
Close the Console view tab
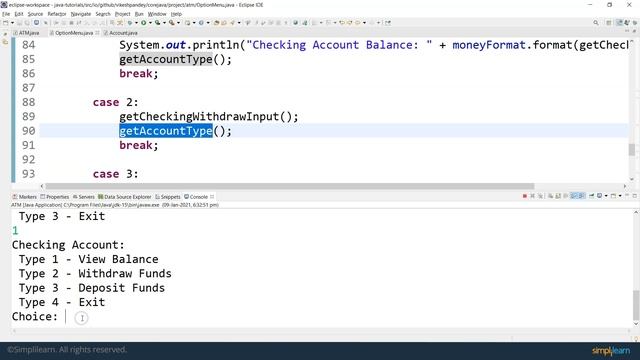pos(212,197)
